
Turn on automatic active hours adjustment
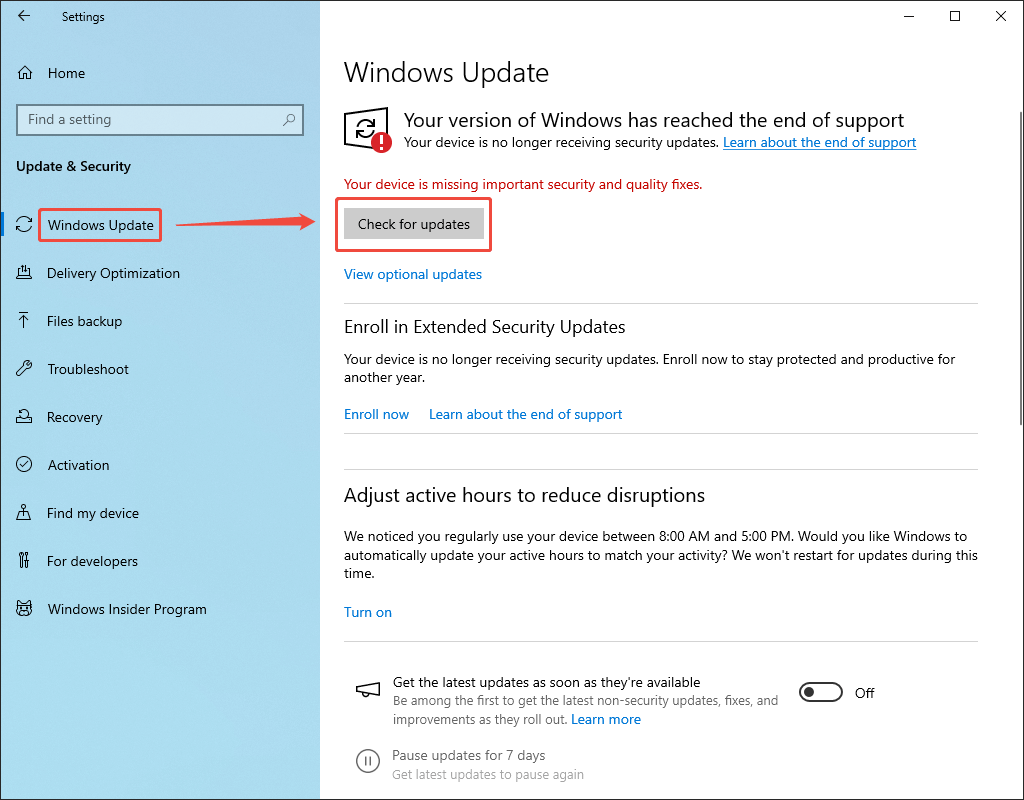367,611
